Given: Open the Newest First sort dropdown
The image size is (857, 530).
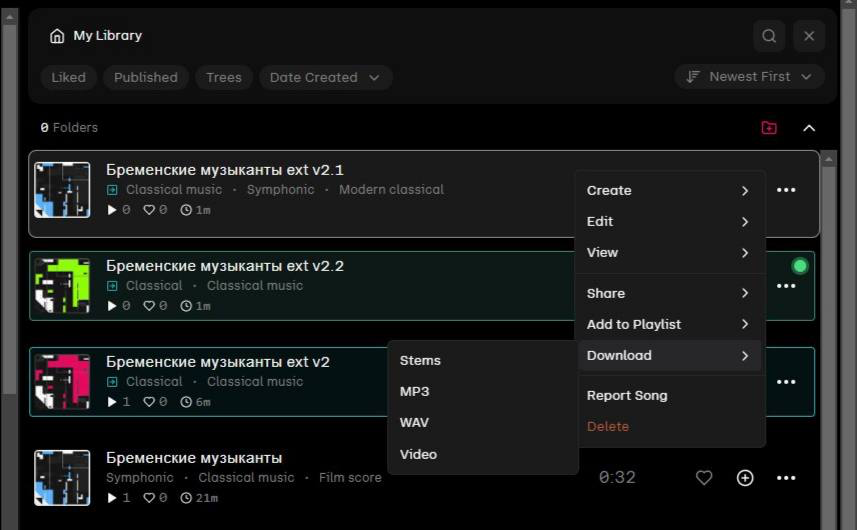Looking at the screenshot, I should 749,77.
